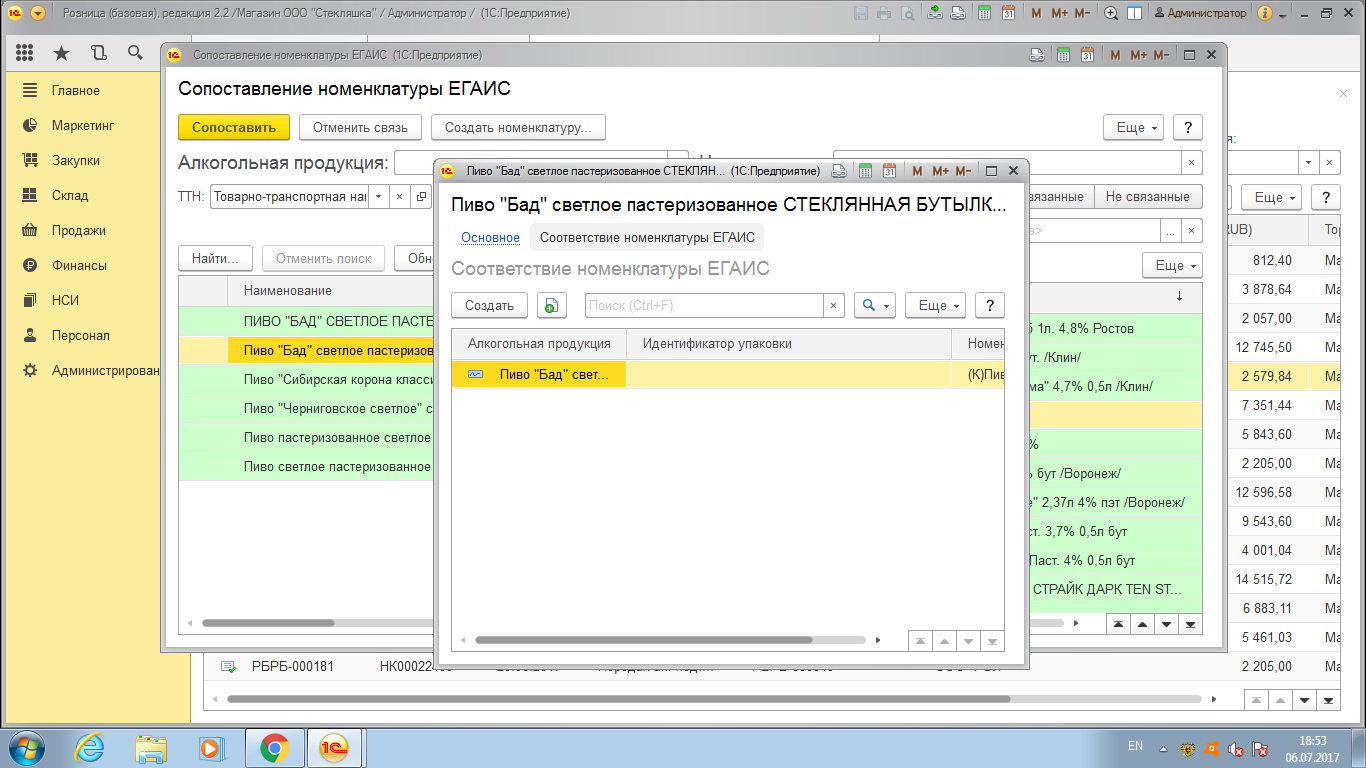Click M- in Сопоставление номенклатуры window title
The height and width of the screenshot is (768, 1366).
click(1161, 55)
